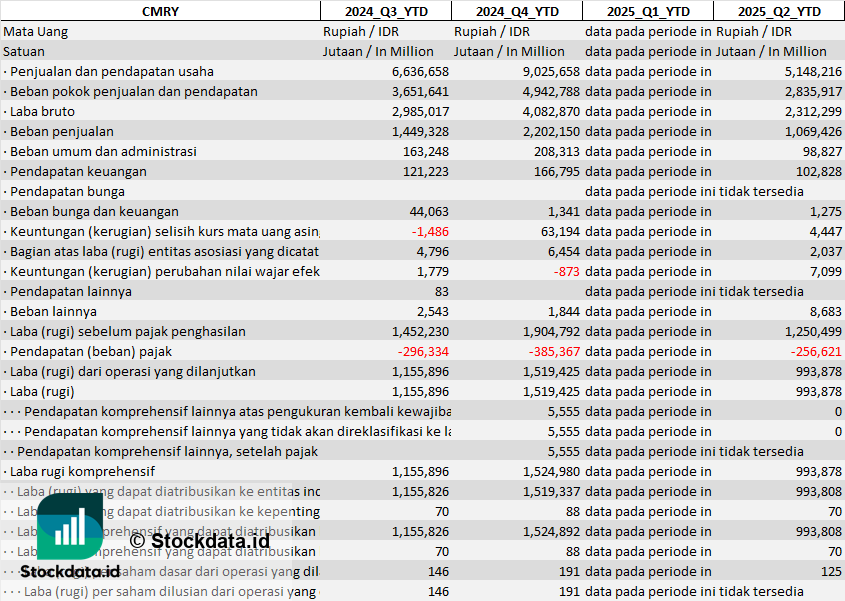The image size is (845, 601).
Task: Select the 2024_Q3_YTD column header
Action: (x=386, y=11)
